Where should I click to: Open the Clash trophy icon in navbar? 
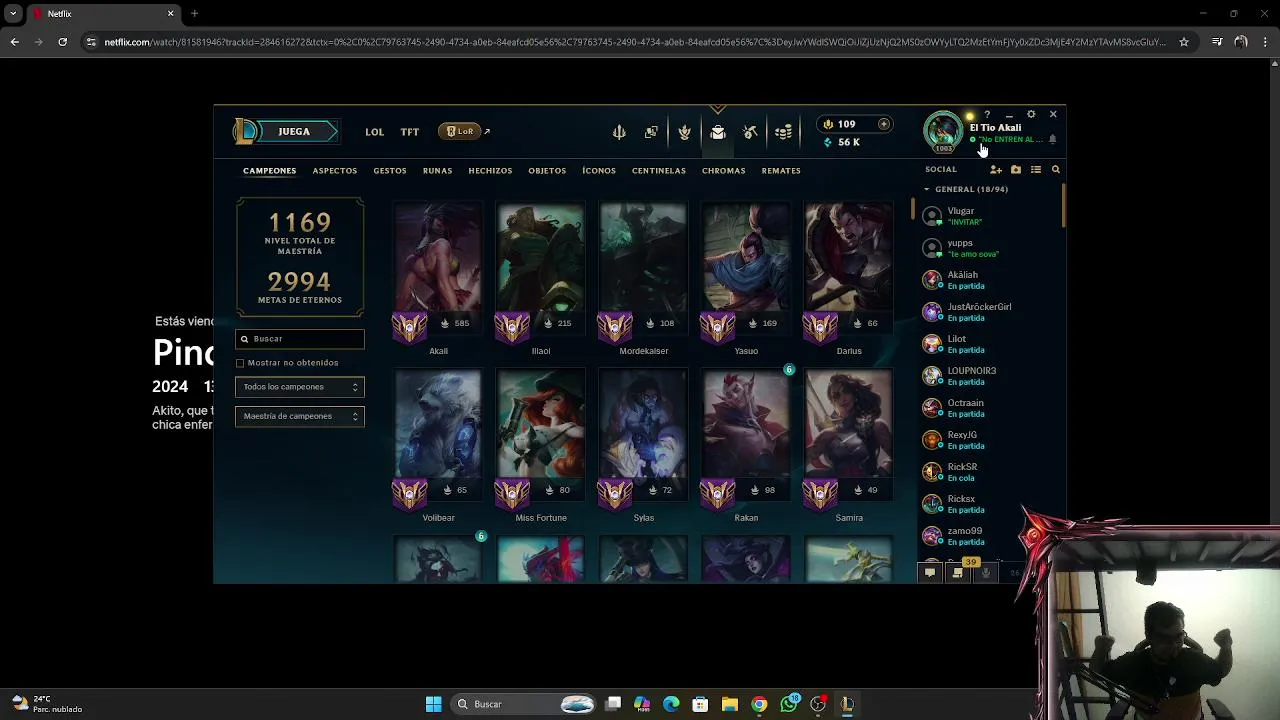(x=684, y=132)
